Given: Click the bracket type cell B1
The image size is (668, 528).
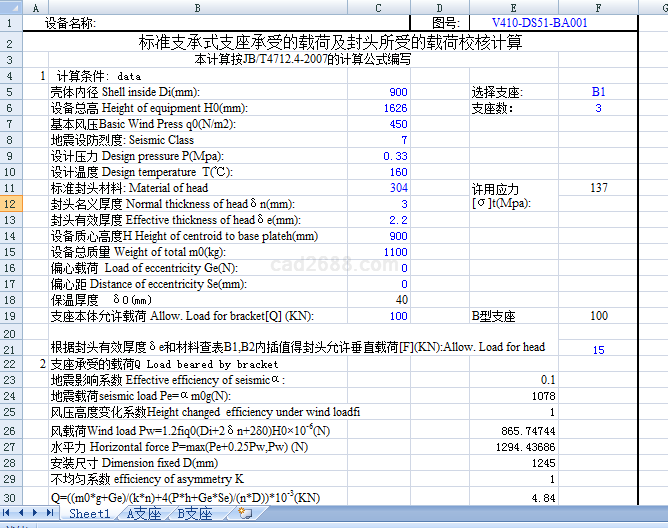Looking at the screenshot, I should (x=598, y=92).
